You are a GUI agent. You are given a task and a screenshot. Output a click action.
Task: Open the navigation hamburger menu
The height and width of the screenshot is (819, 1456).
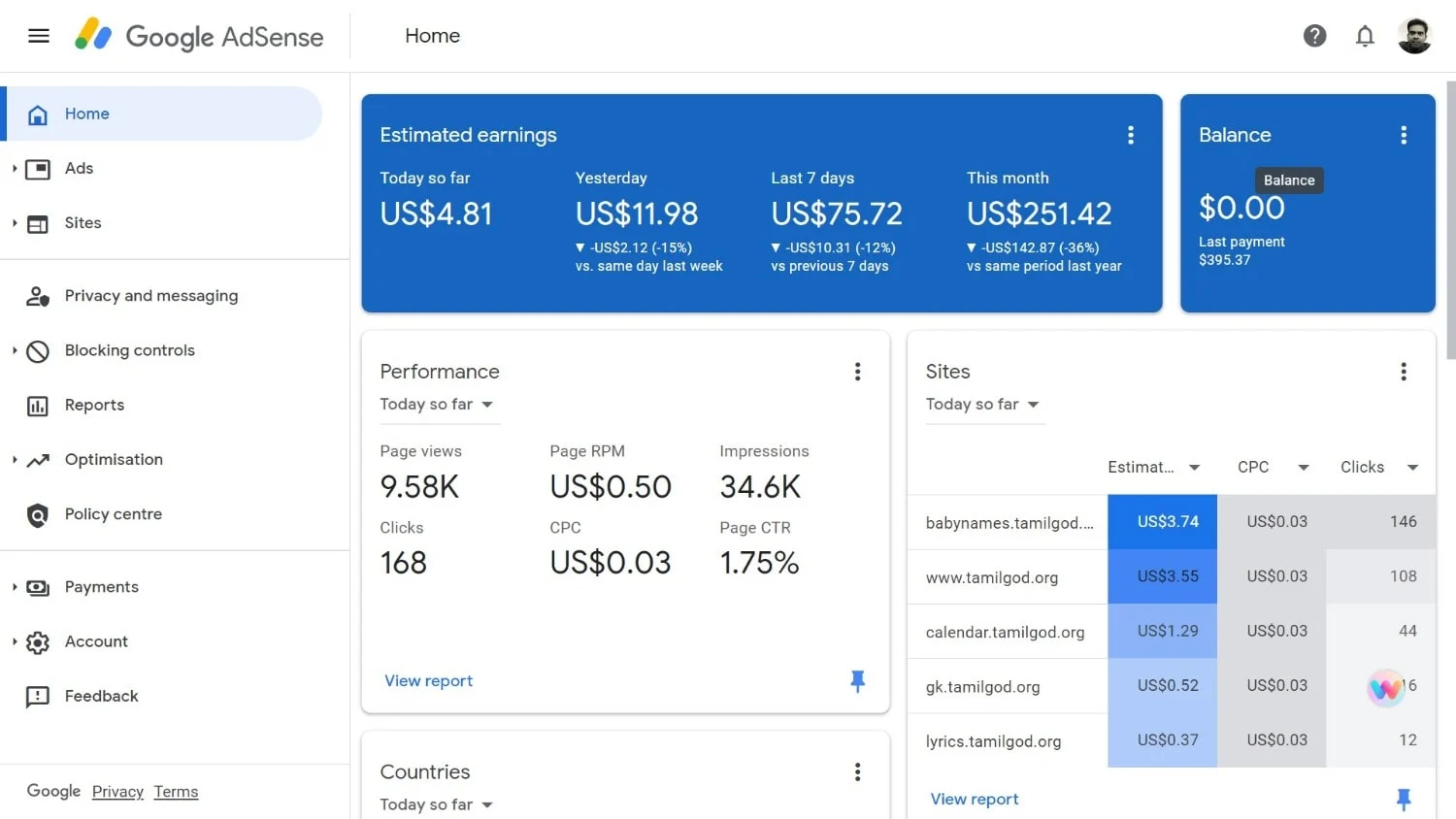pos(39,36)
